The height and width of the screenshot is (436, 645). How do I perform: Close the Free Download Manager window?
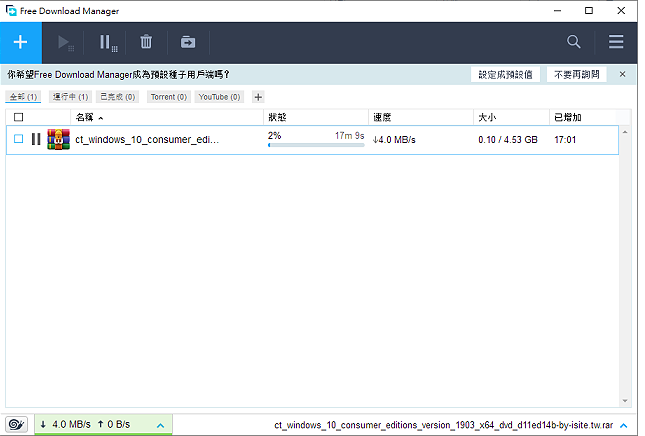(x=621, y=11)
